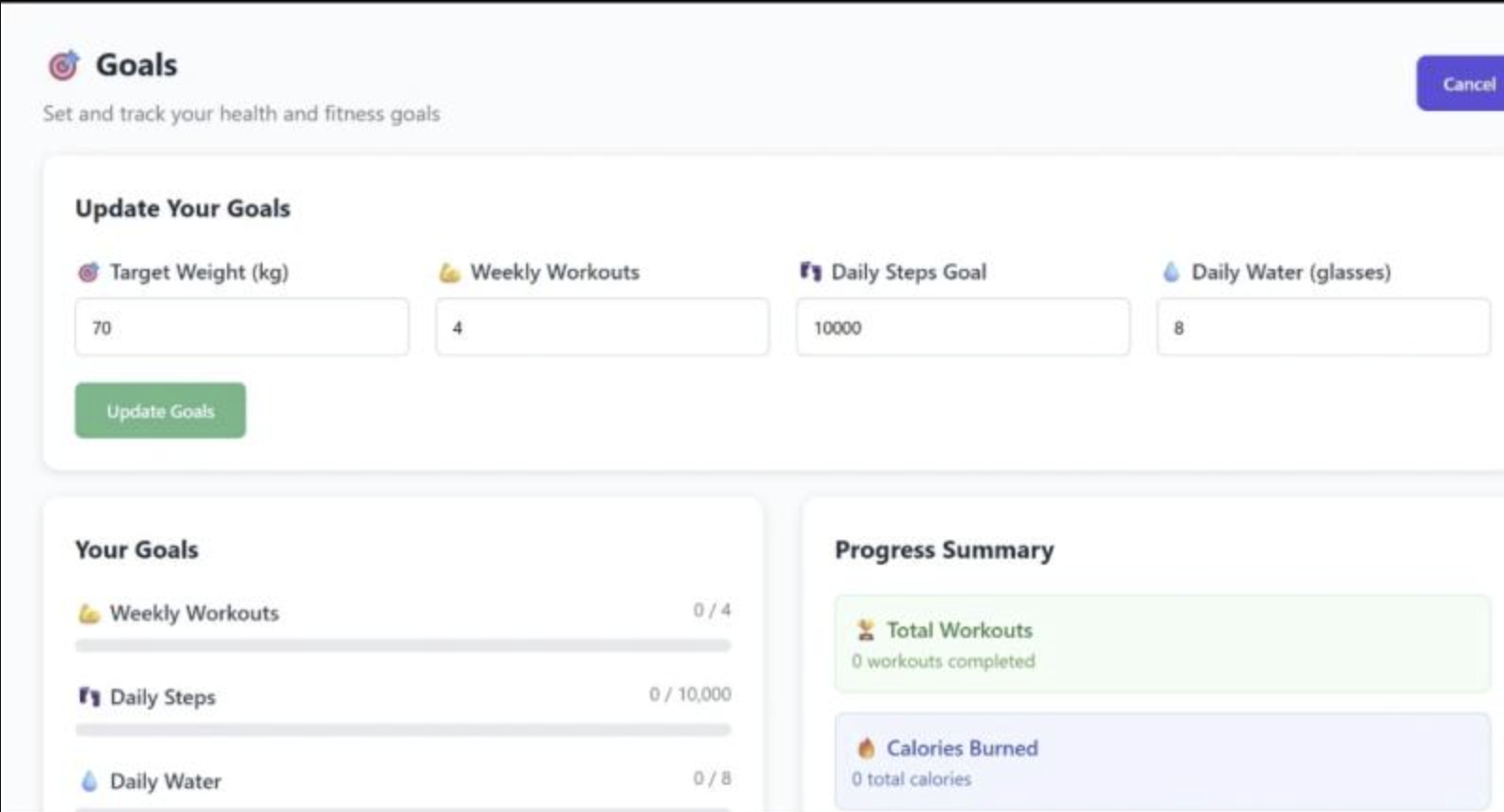Click the "Update Your Goals" heading

183,208
